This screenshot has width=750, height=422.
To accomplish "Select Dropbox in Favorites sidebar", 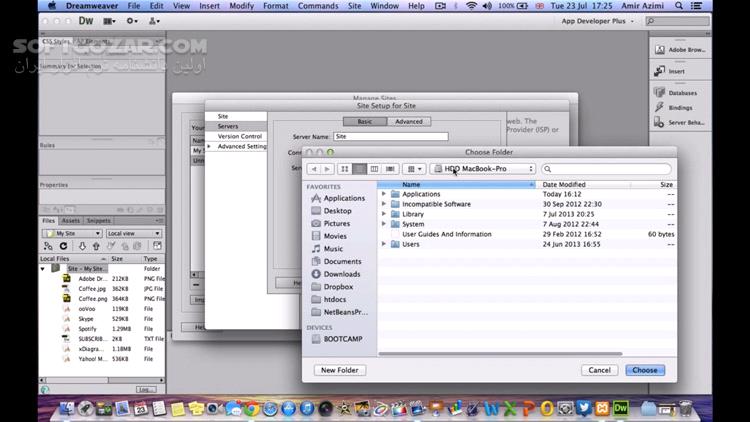I will (332, 287).
